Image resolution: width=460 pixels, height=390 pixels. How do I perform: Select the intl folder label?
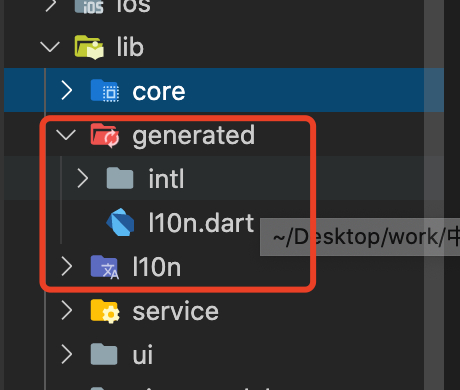(x=166, y=178)
